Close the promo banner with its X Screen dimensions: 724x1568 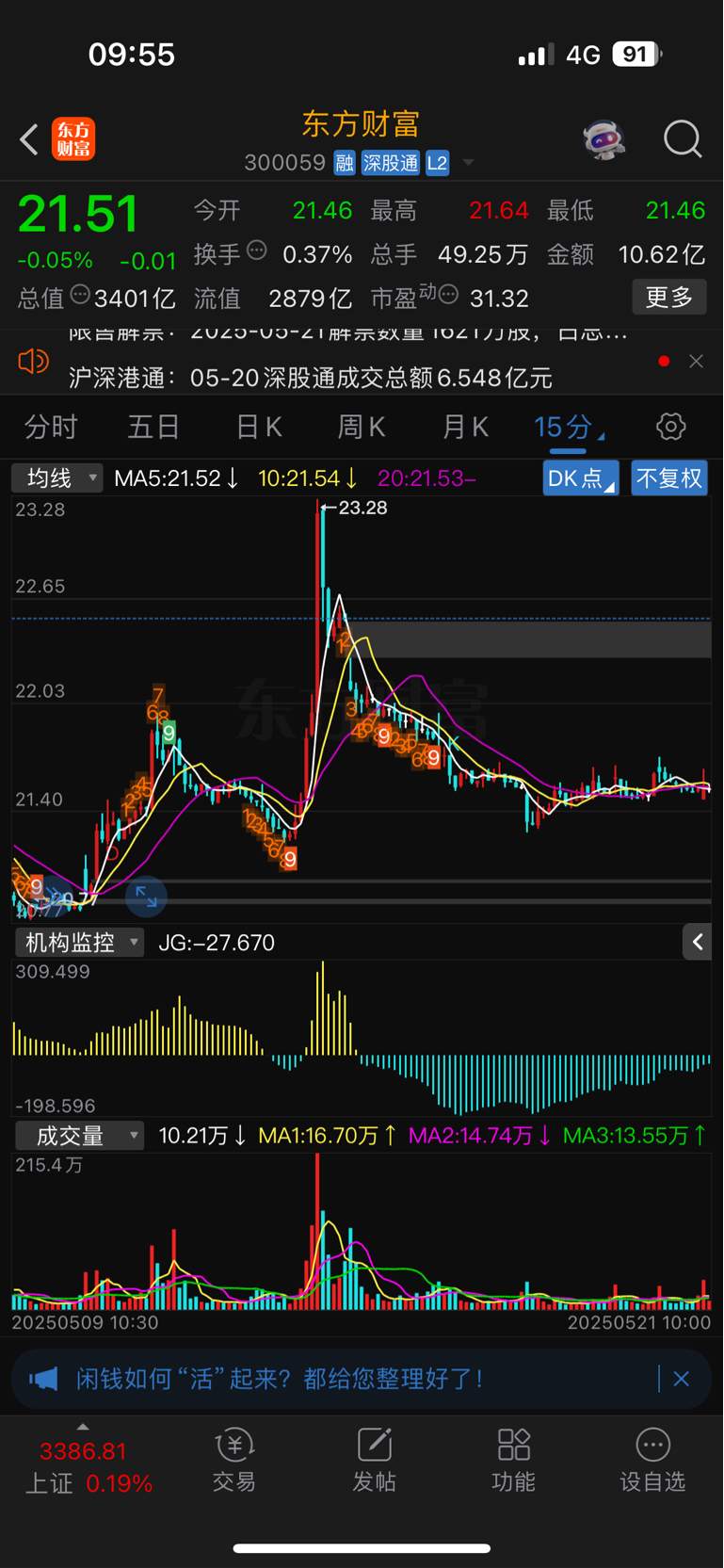(x=682, y=1380)
